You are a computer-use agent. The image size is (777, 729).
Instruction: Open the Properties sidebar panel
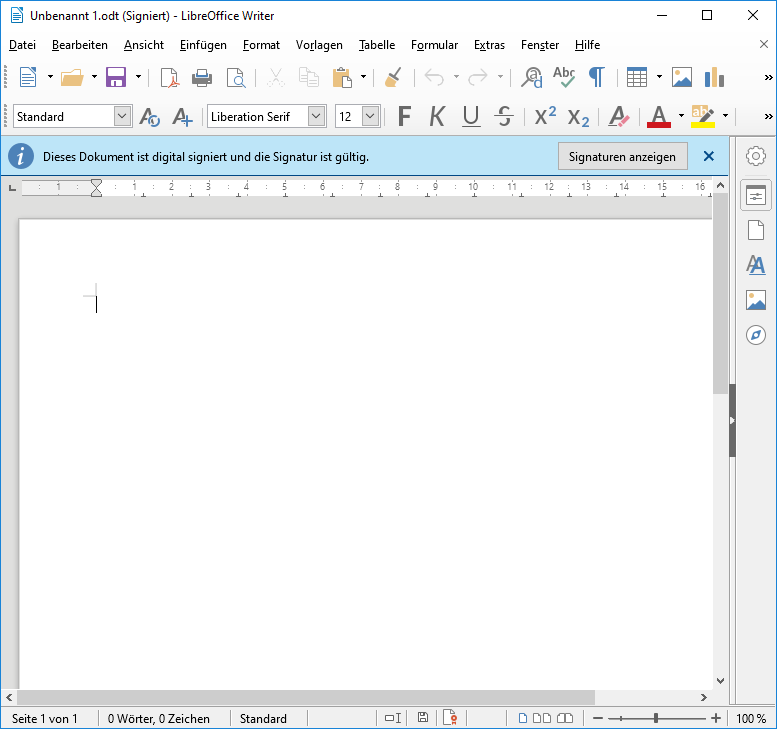coord(756,195)
